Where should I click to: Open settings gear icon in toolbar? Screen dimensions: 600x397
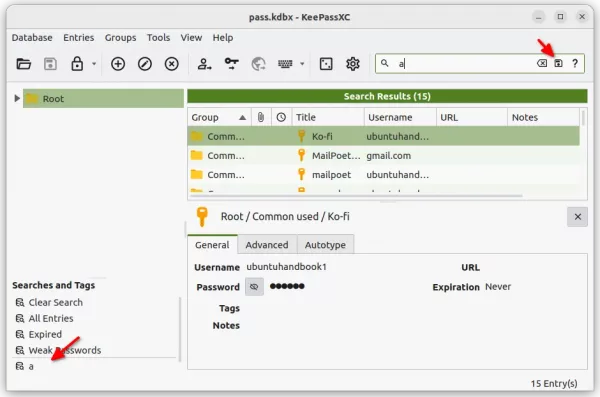352,64
